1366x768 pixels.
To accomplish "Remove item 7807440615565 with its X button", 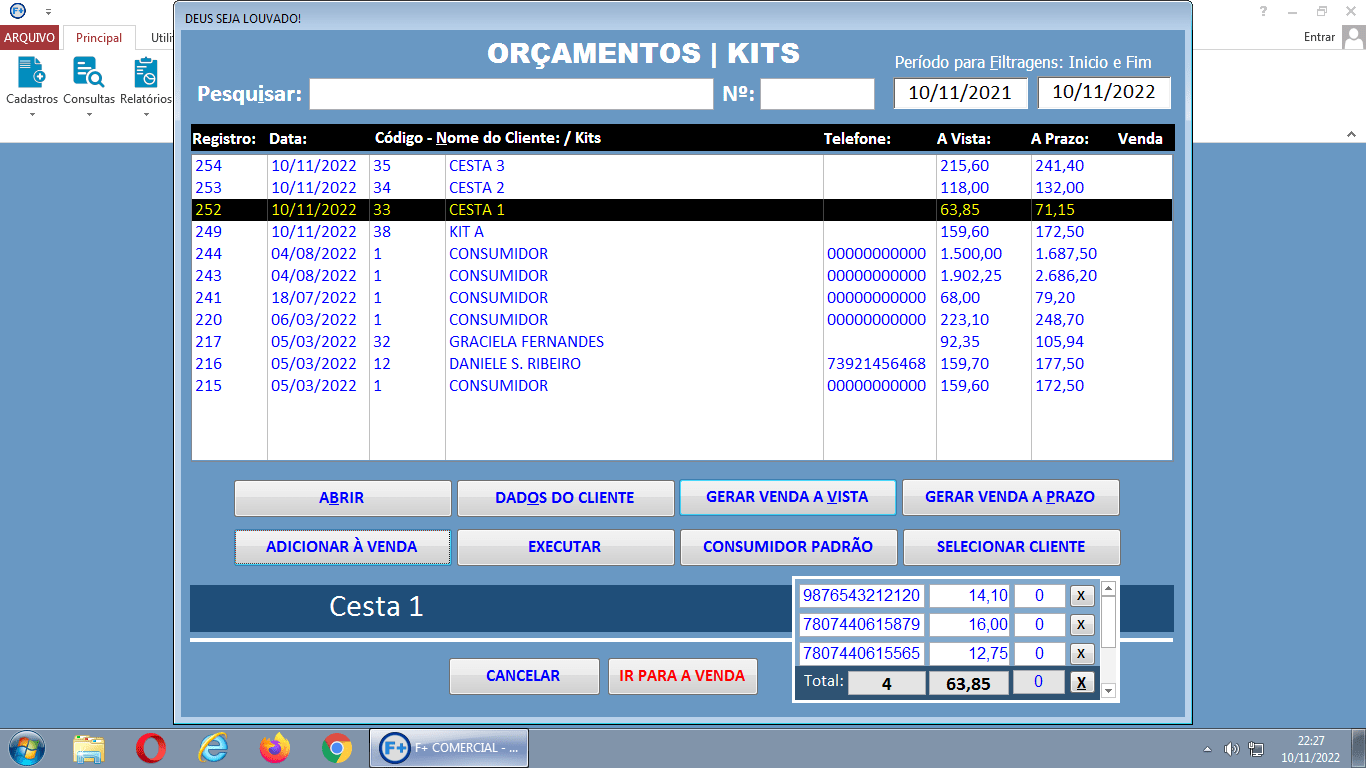I will tap(1082, 654).
